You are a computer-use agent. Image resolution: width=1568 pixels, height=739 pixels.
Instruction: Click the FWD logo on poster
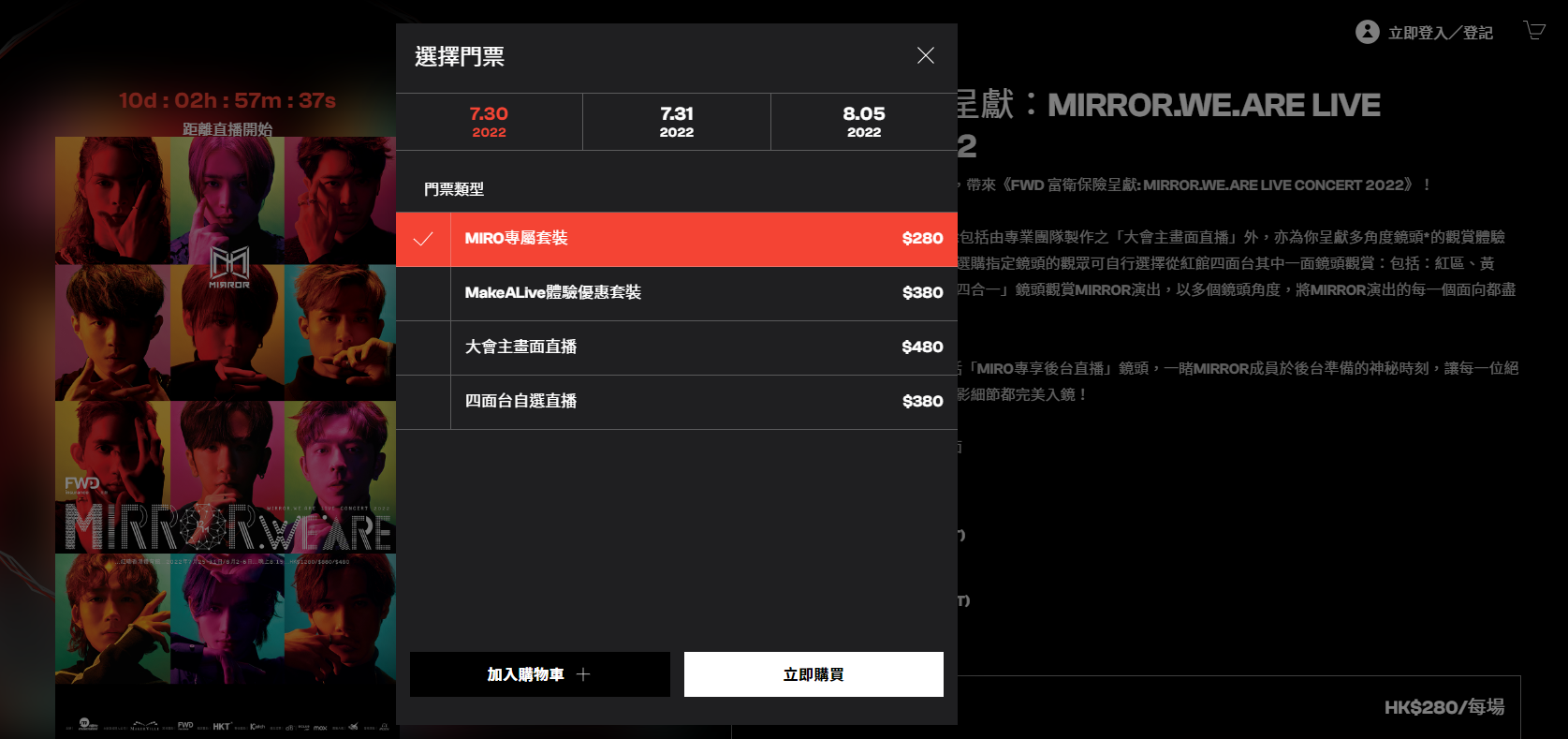81,484
